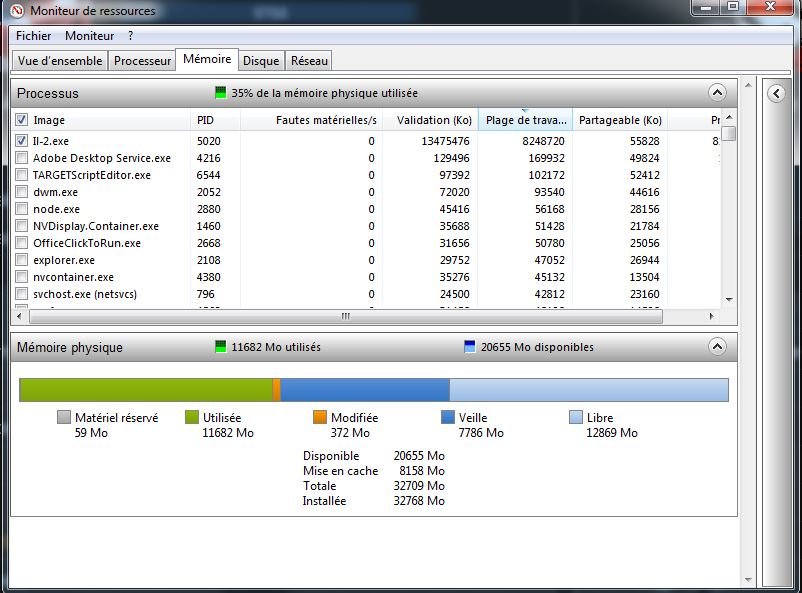Click the Mo disponibles indicator icon

(x=470, y=347)
